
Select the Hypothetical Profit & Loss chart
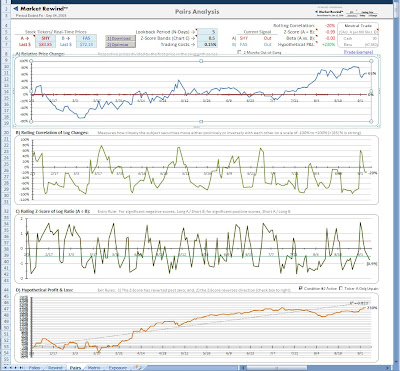point(197,327)
